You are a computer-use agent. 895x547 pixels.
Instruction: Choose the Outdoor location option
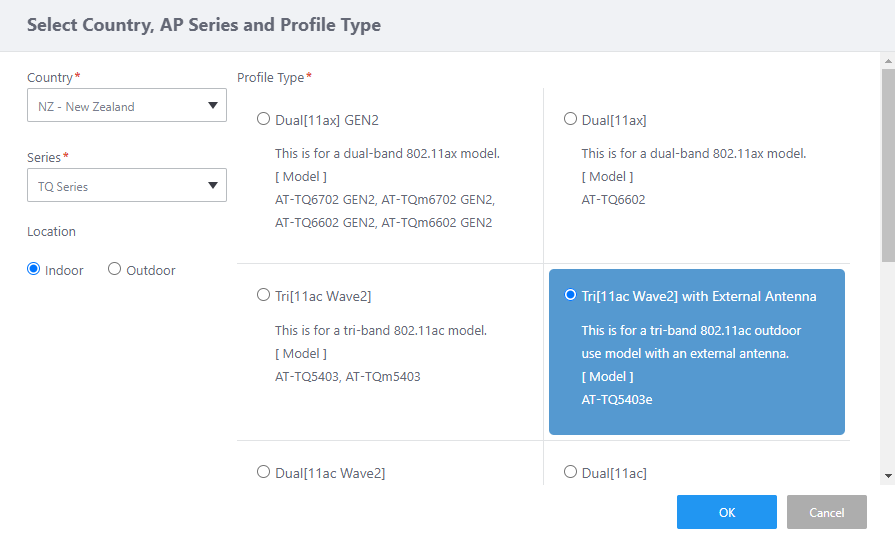pos(115,269)
